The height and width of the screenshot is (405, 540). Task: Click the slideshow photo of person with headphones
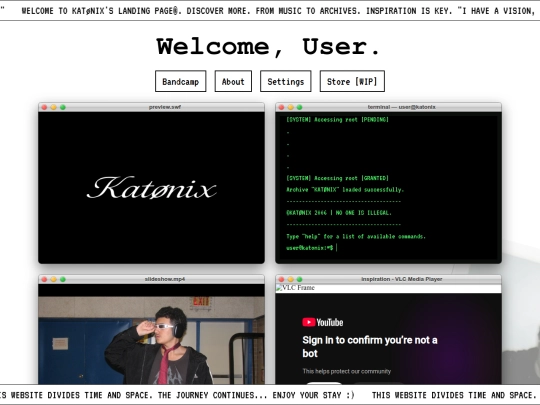tap(152, 340)
